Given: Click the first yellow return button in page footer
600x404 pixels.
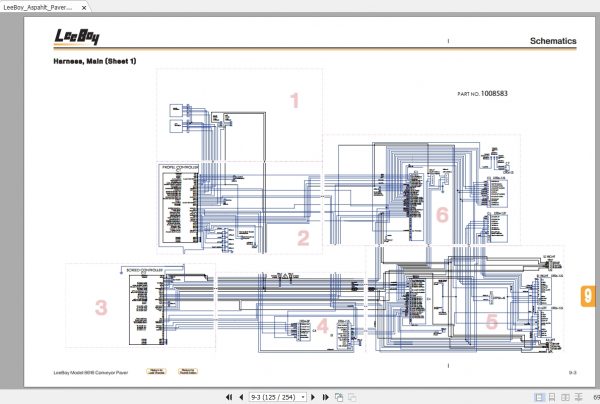Looking at the screenshot, I should [x=157, y=371].
